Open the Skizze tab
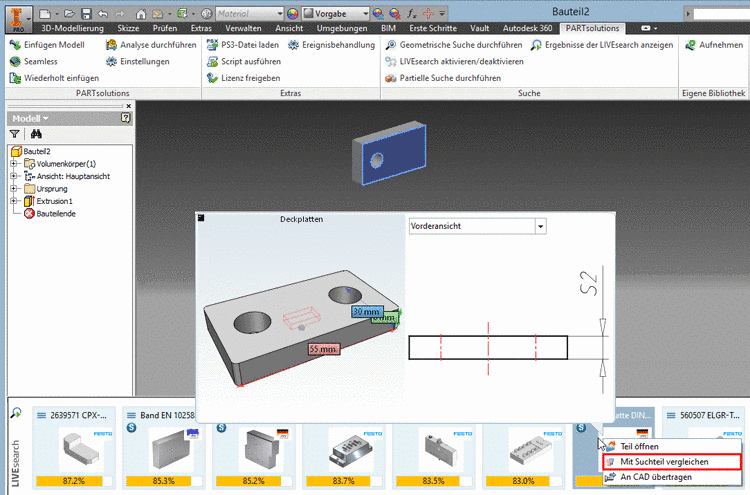 [128, 28]
